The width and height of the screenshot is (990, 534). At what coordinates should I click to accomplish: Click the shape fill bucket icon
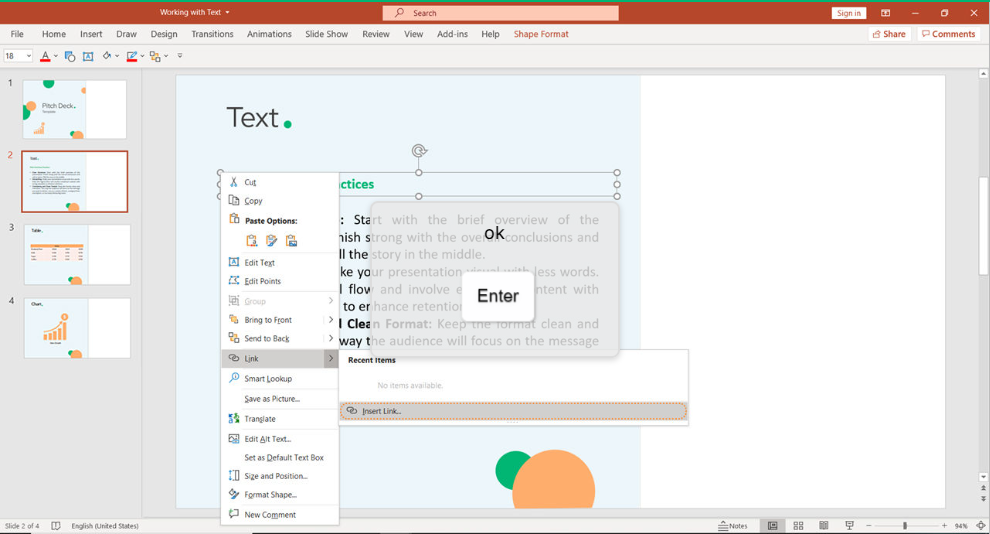click(x=107, y=56)
